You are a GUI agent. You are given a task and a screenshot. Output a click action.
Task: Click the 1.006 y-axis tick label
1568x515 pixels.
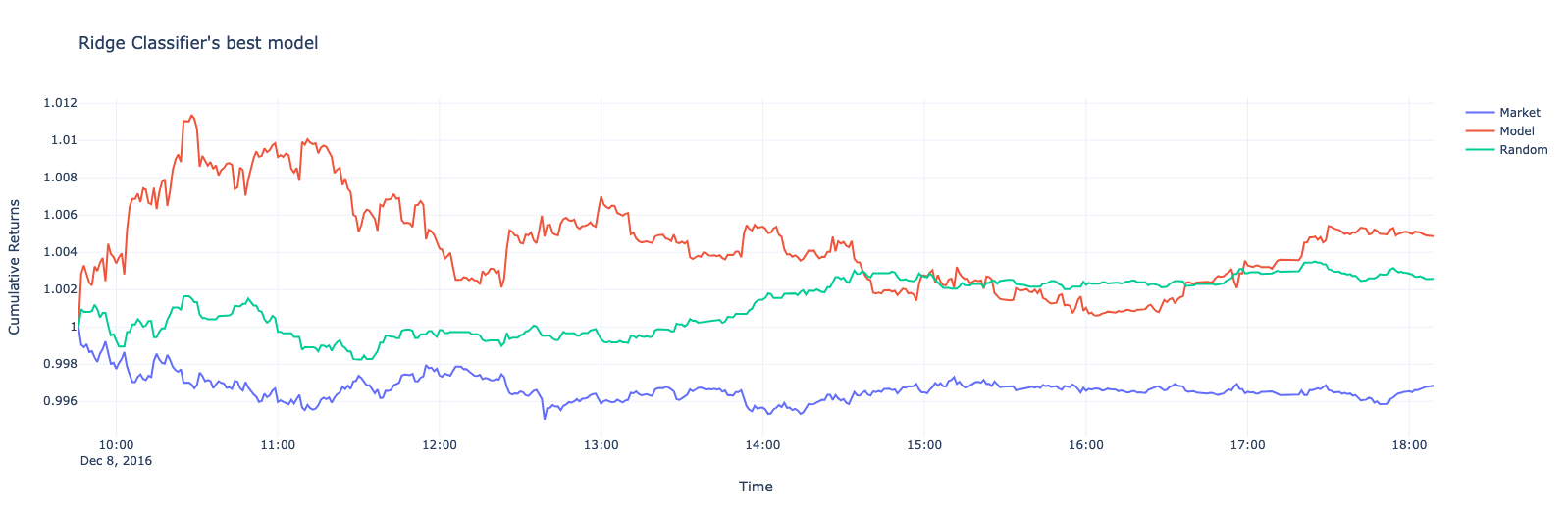pyautogui.click(x=60, y=215)
